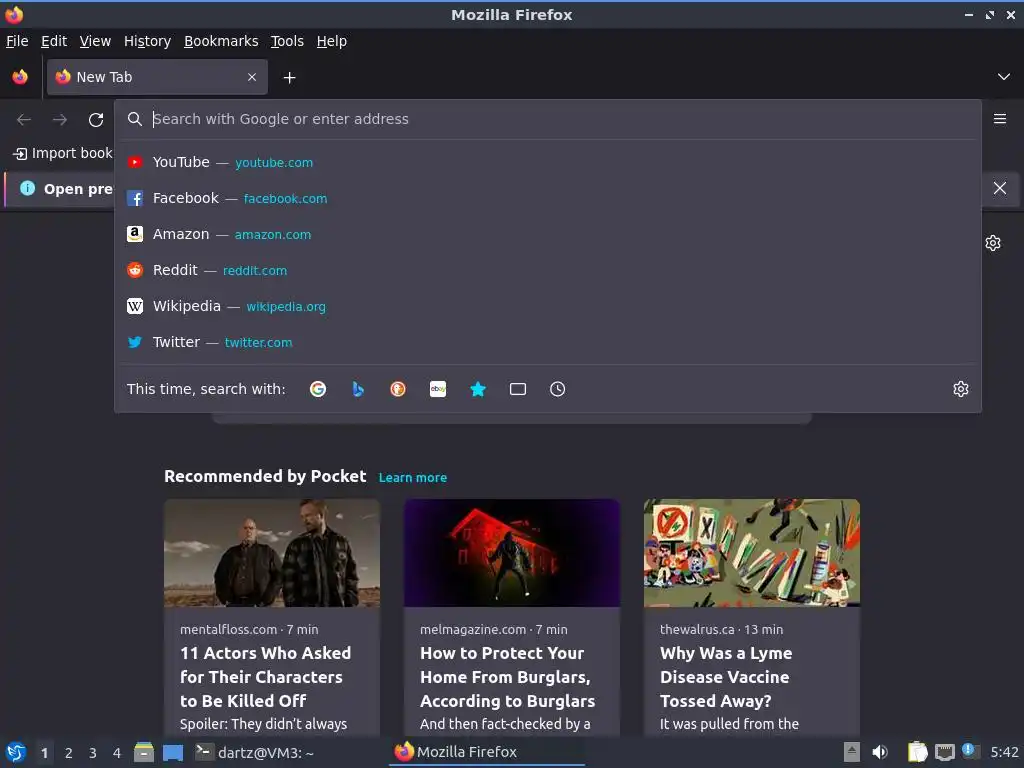The image size is (1024, 768).
Task: Open volume control in system tray
Action: pos(880,752)
